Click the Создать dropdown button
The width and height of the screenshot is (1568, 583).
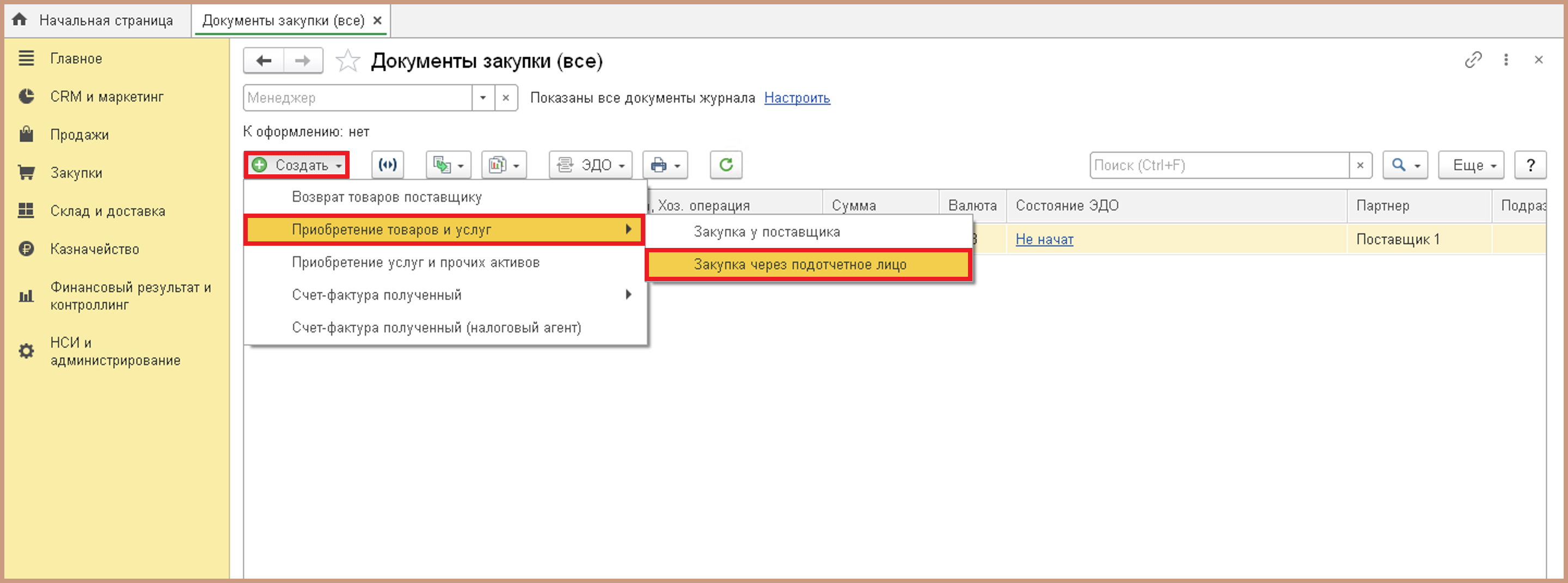(297, 165)
